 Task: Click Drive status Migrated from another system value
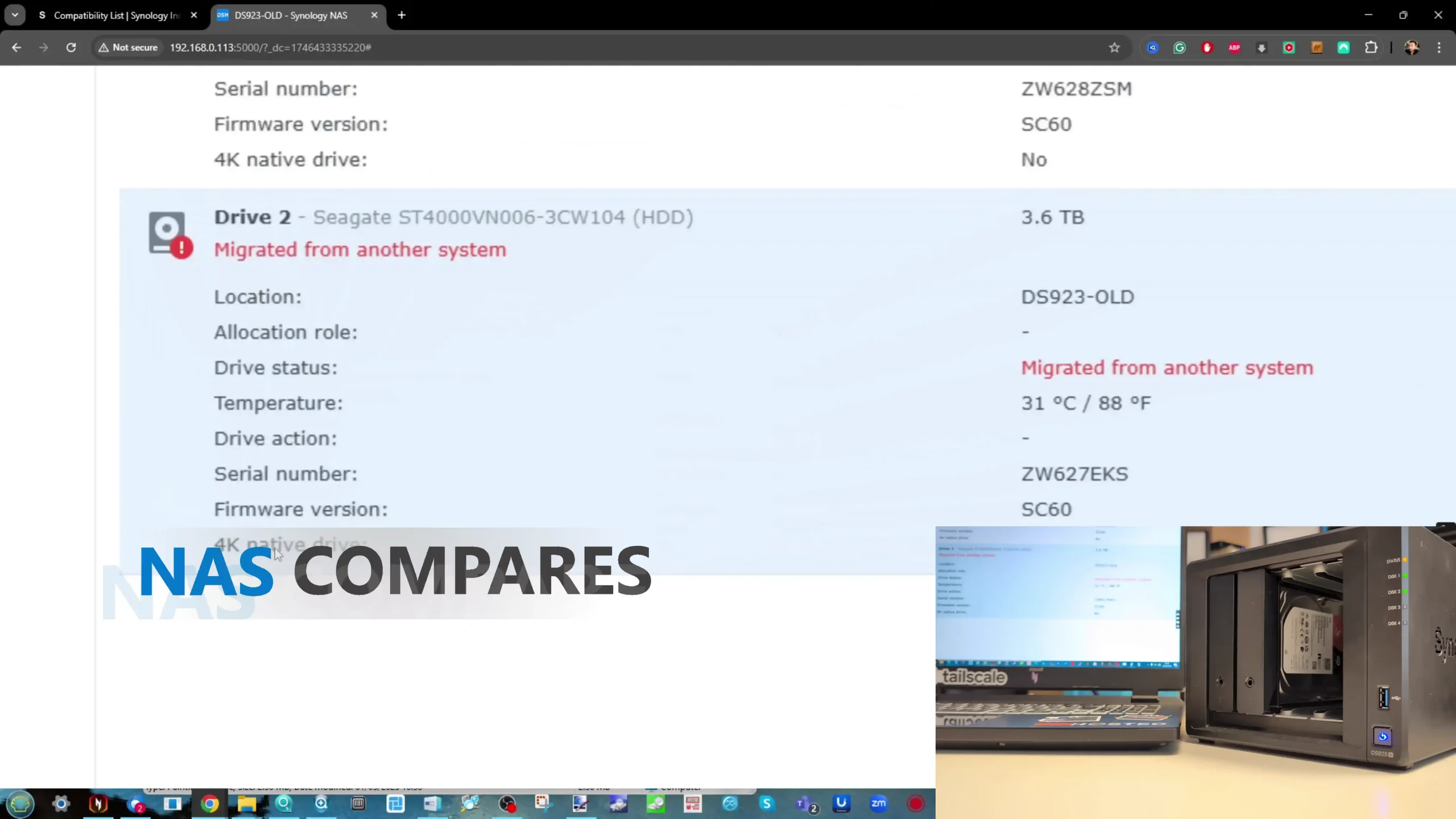coord(1167,368)
